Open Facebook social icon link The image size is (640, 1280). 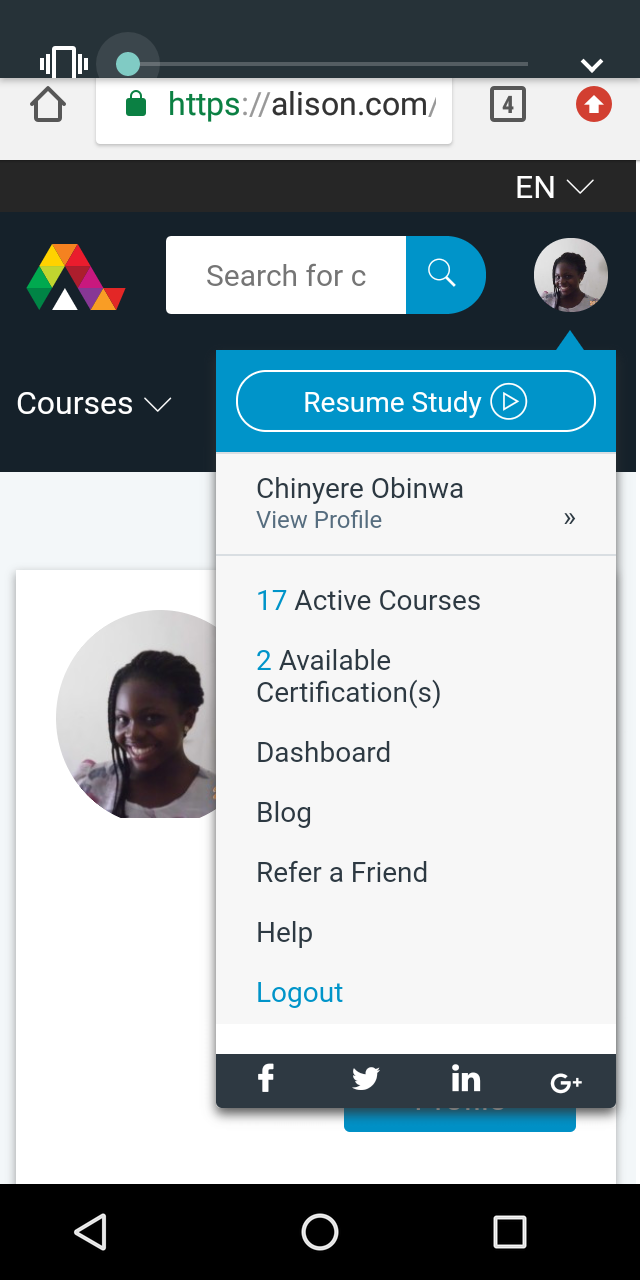coord(266,1079)
